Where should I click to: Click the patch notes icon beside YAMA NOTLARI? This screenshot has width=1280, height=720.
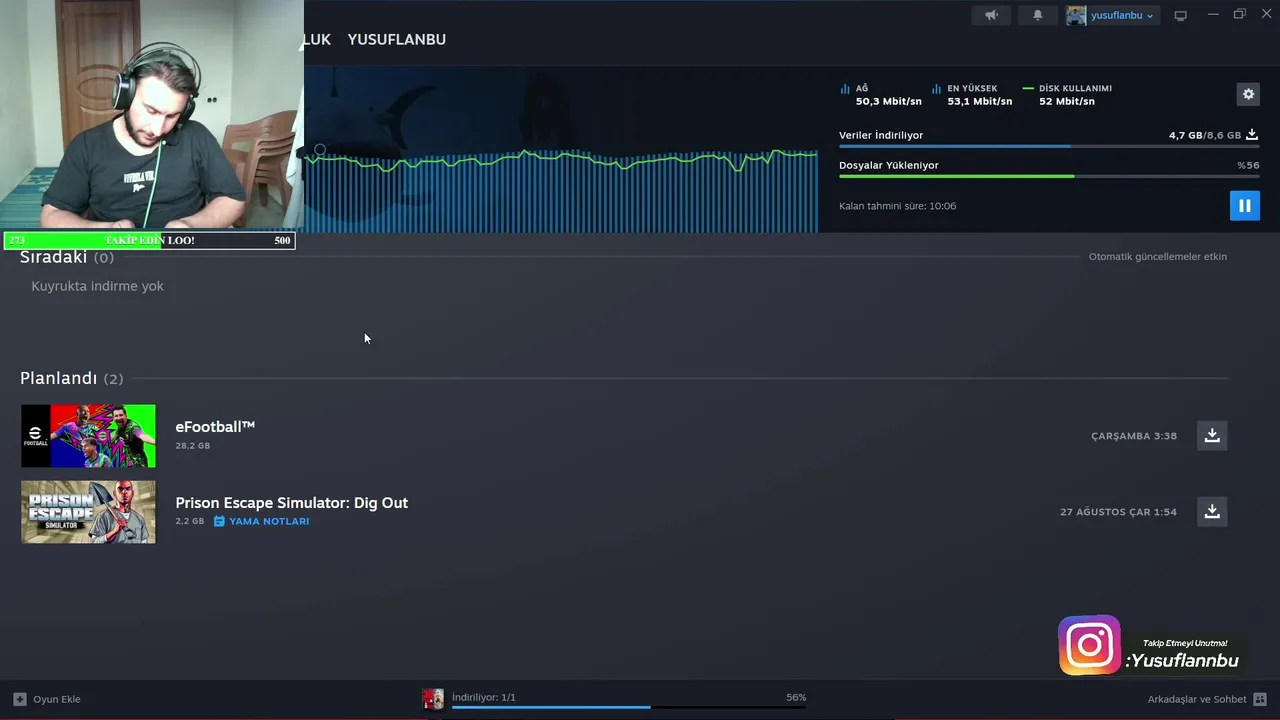219,521
